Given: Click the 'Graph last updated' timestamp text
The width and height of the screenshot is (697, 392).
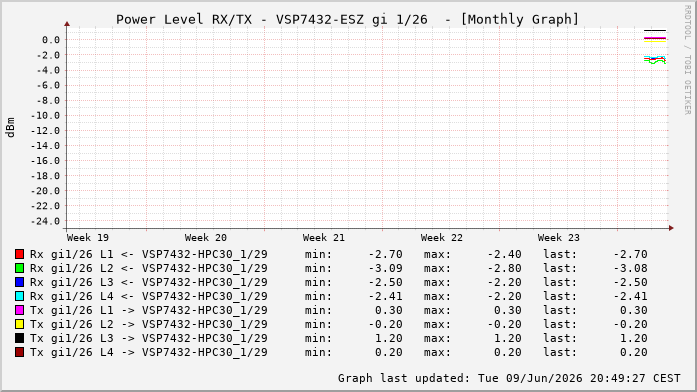Looking at the screenshot, I should tap(509, 378).
